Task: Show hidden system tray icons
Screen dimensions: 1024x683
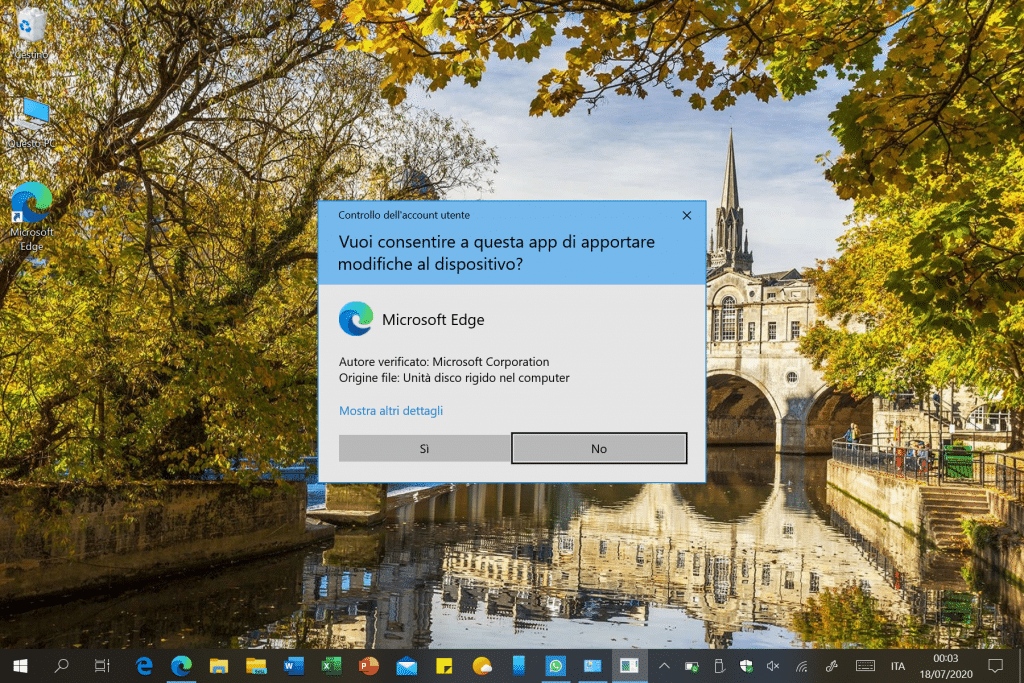Action: point(663,665)
